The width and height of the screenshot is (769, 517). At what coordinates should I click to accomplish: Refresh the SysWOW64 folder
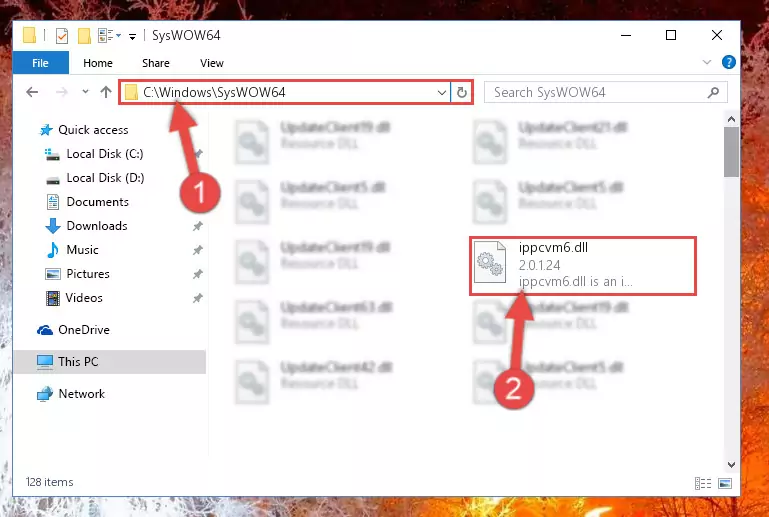pyautogui.click(x=461, y=92)
